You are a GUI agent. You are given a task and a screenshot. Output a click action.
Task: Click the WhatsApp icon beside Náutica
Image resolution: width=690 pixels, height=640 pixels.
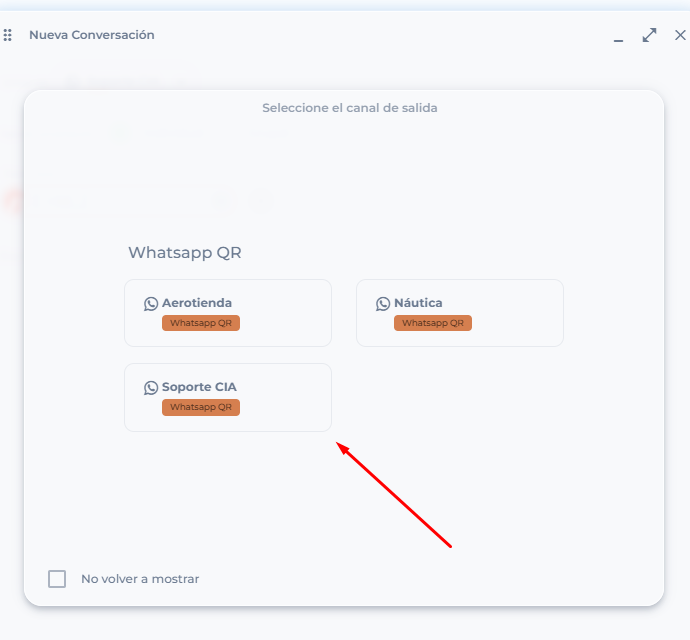click(383, 303)
